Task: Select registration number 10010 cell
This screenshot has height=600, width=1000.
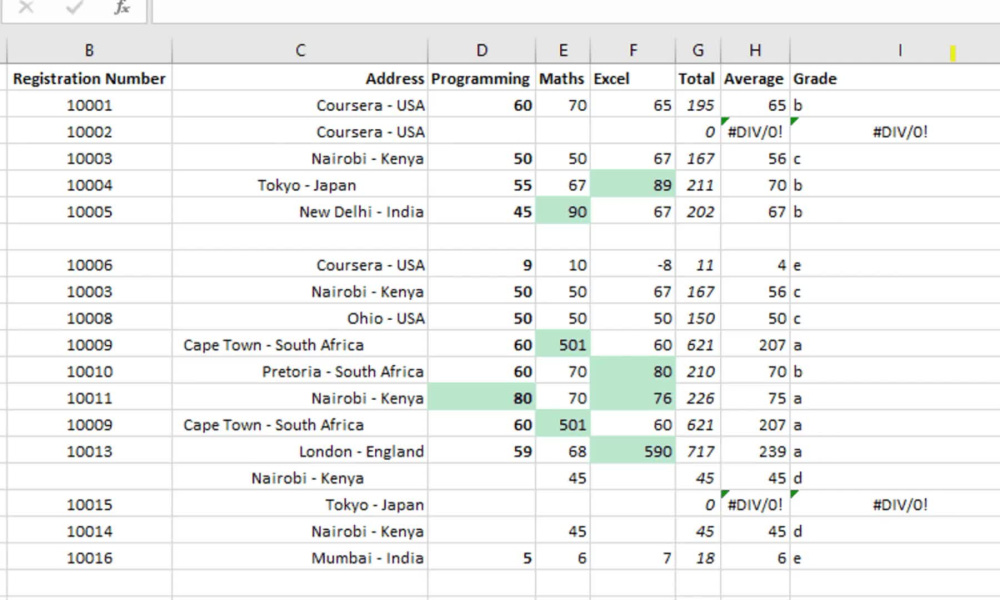Action: point(89,372)
